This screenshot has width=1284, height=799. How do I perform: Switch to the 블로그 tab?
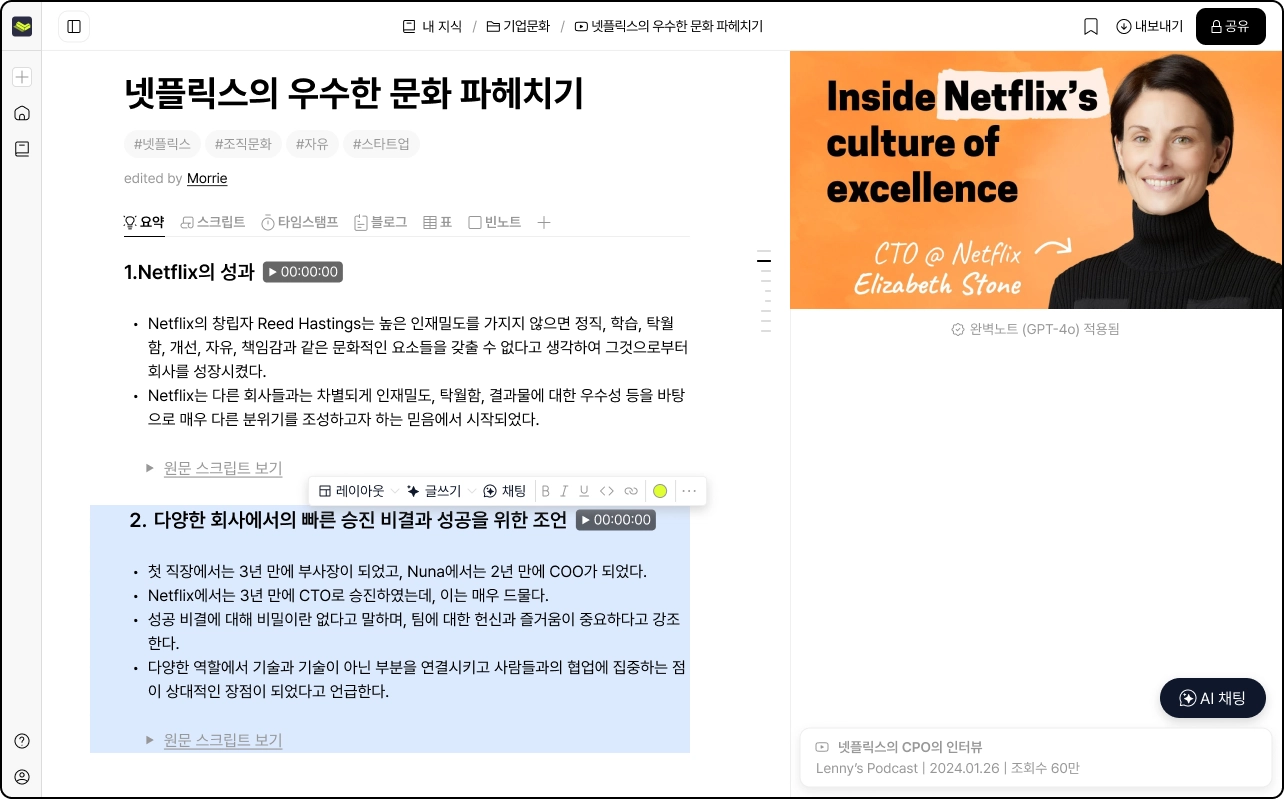[x=381, y=222]
